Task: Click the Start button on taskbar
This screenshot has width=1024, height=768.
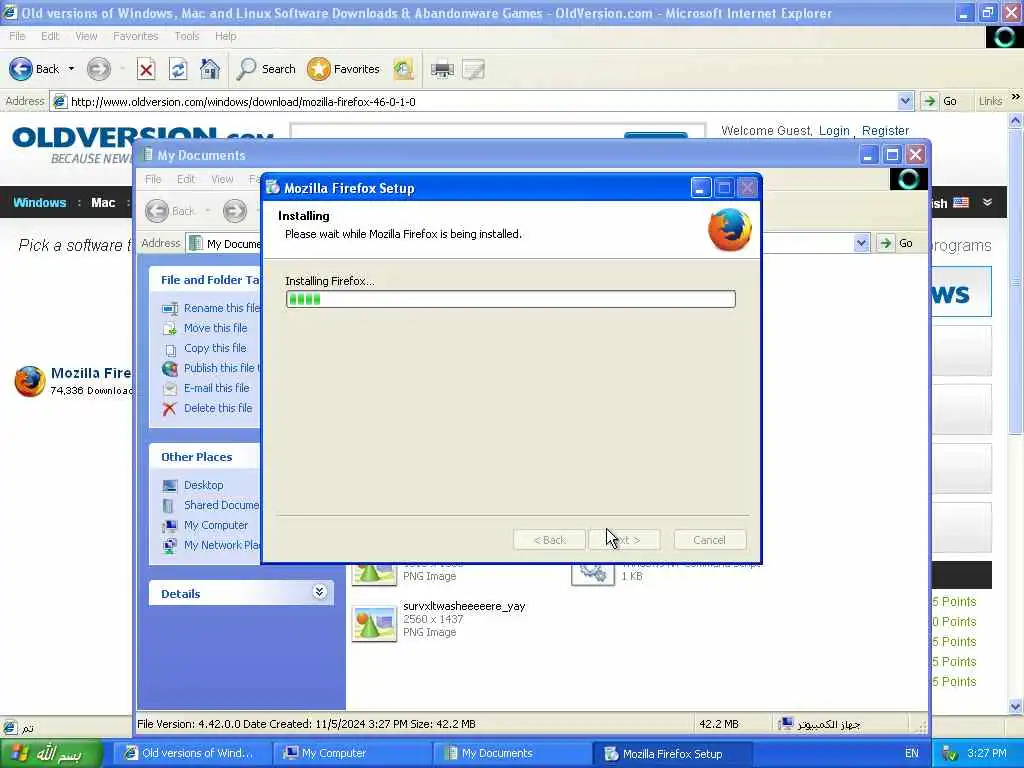Action: pos(52,753)
